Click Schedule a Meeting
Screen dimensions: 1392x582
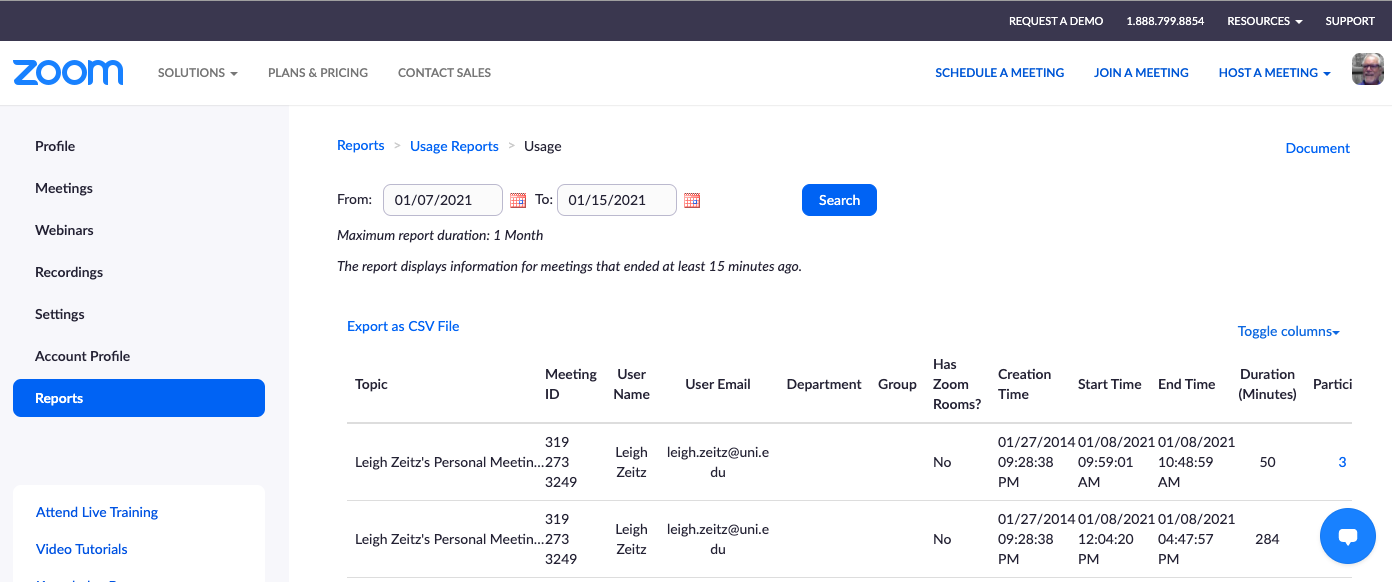point(999,73)
